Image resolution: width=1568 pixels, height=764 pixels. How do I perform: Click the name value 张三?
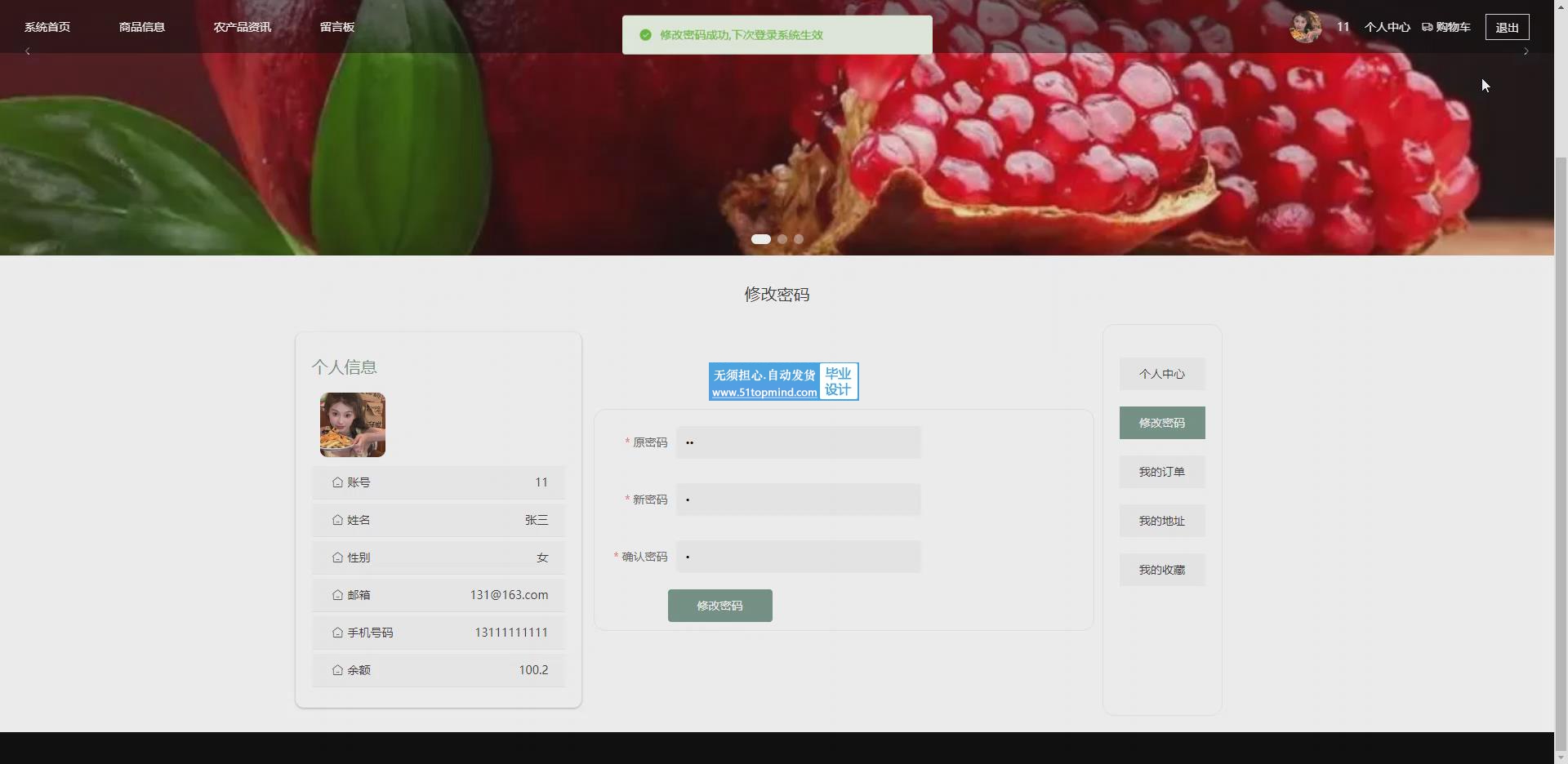coord(537,520)
